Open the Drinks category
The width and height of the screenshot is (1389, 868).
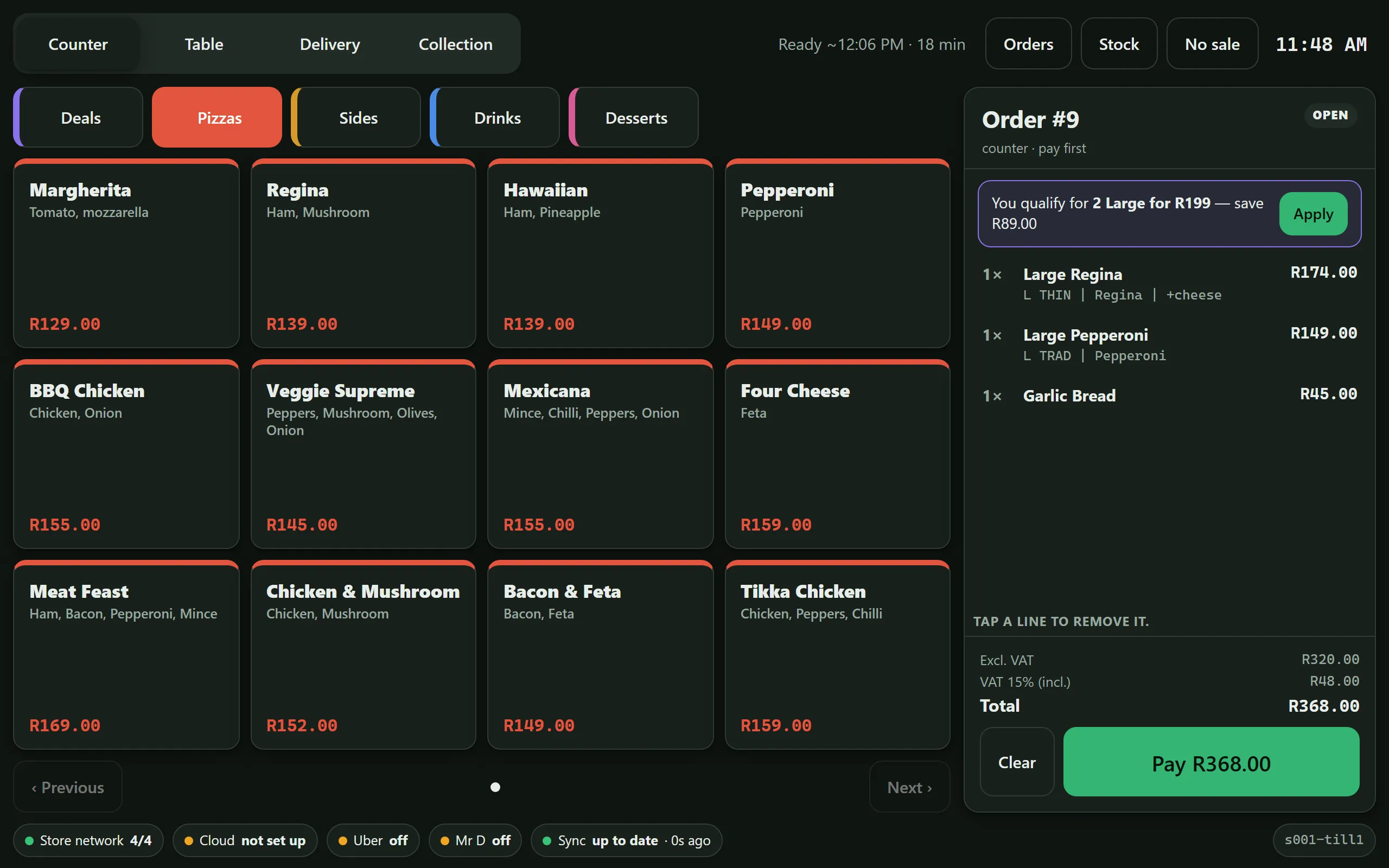[x=495, y=118]
